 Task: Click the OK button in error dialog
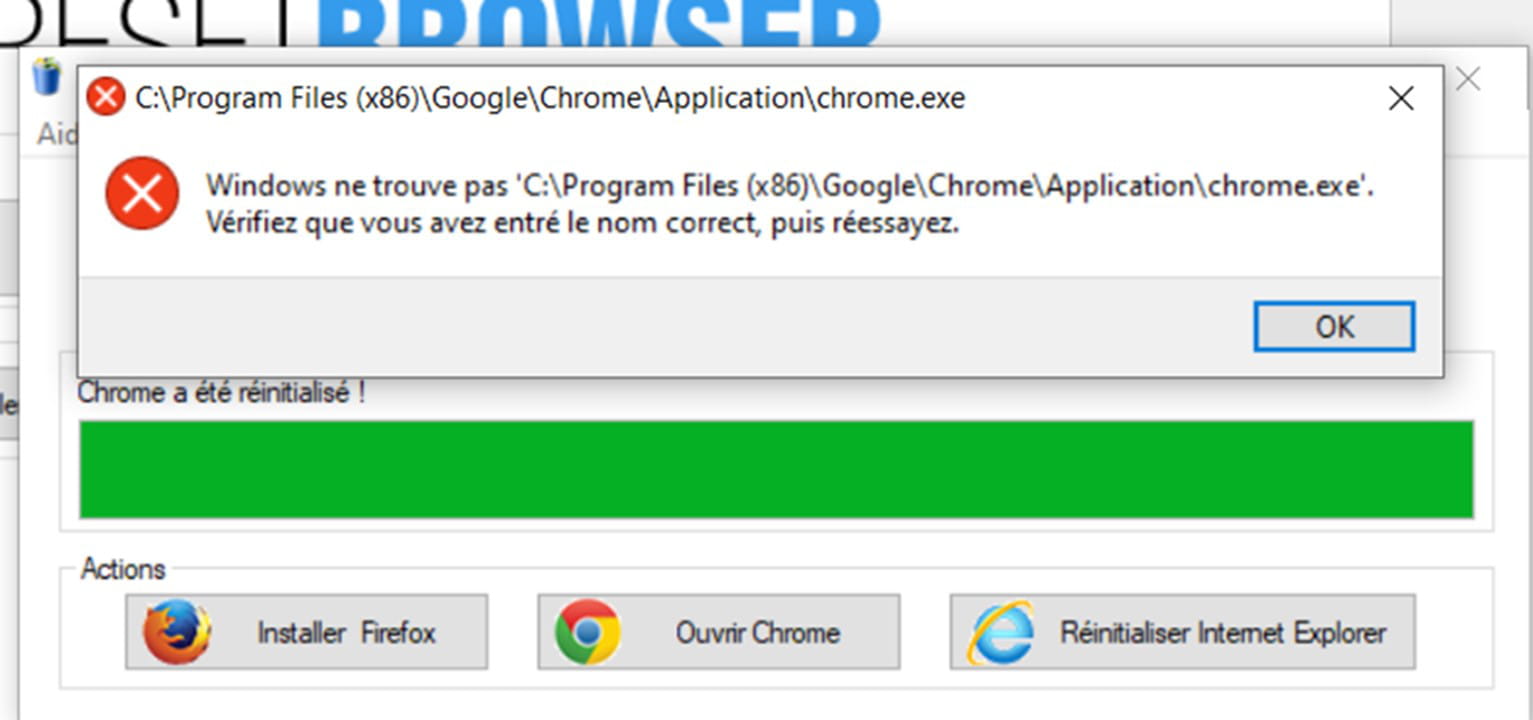1334,327
